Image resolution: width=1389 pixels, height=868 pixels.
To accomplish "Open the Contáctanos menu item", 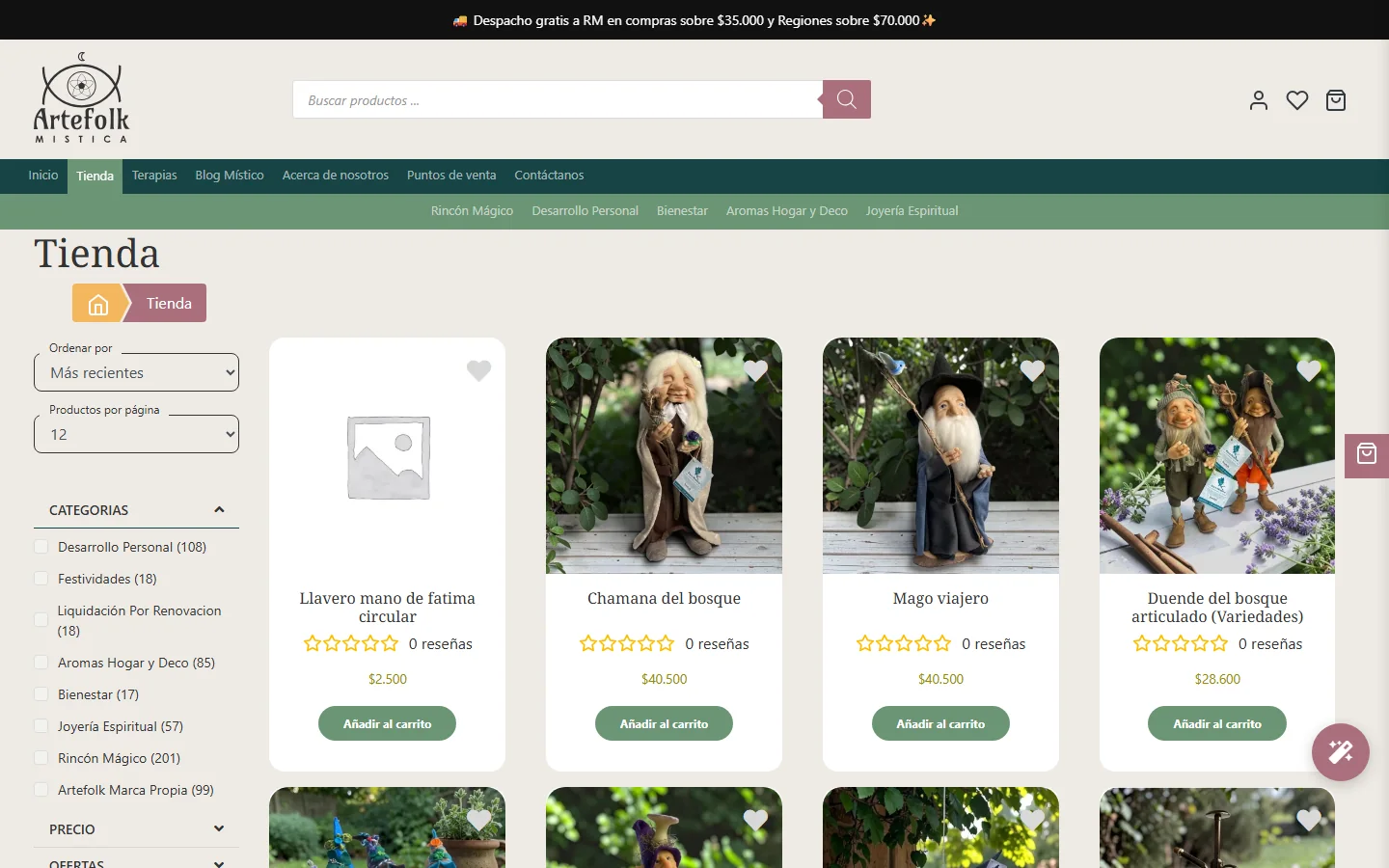I will (549, 176).
